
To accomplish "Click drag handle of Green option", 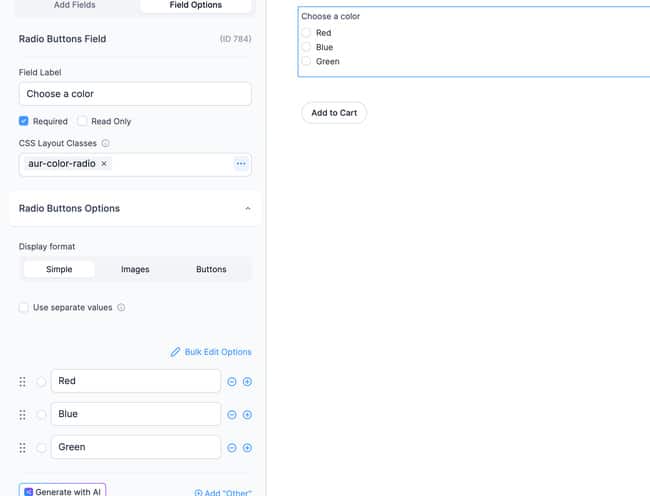I will pos(22,448).
